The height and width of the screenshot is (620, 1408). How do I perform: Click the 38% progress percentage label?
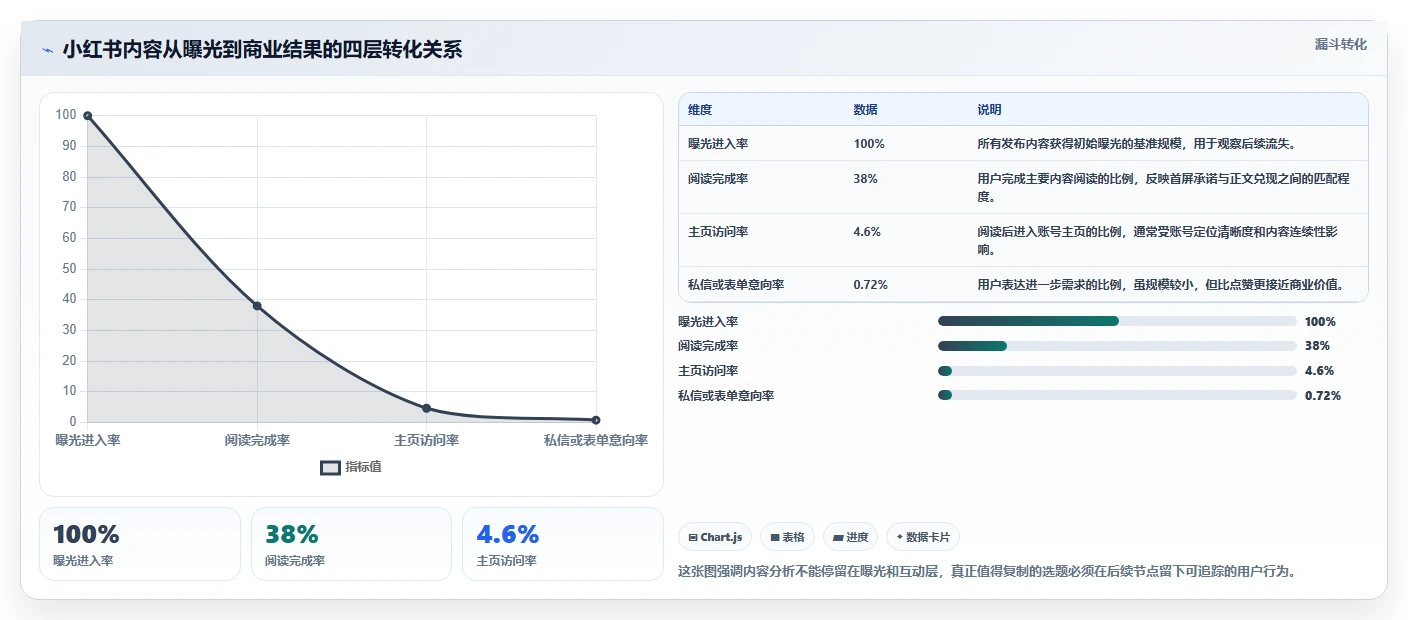[x=1317, y=346]
